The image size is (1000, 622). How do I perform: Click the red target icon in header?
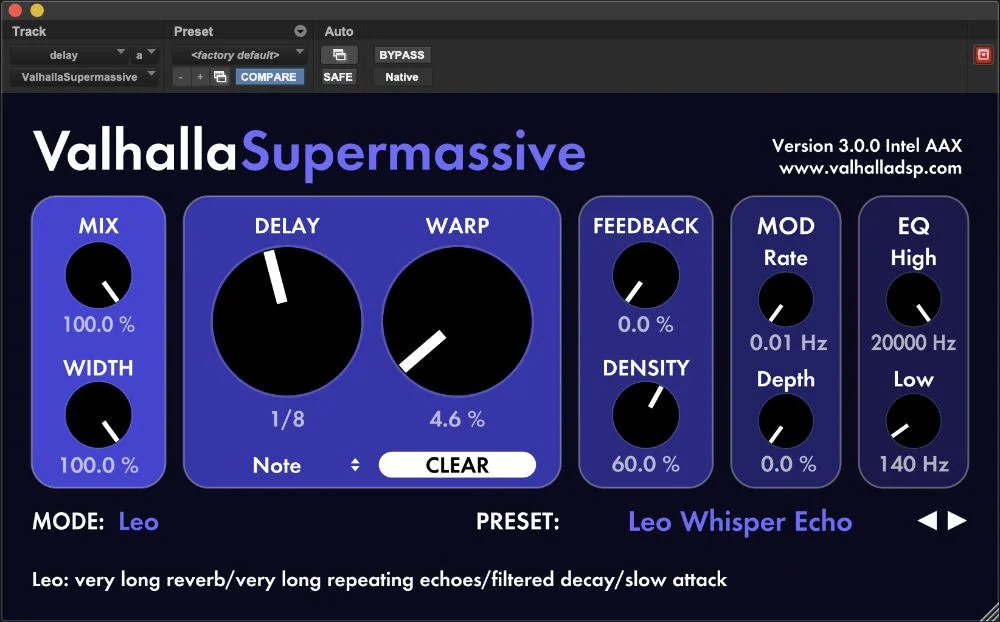(983, 55)
